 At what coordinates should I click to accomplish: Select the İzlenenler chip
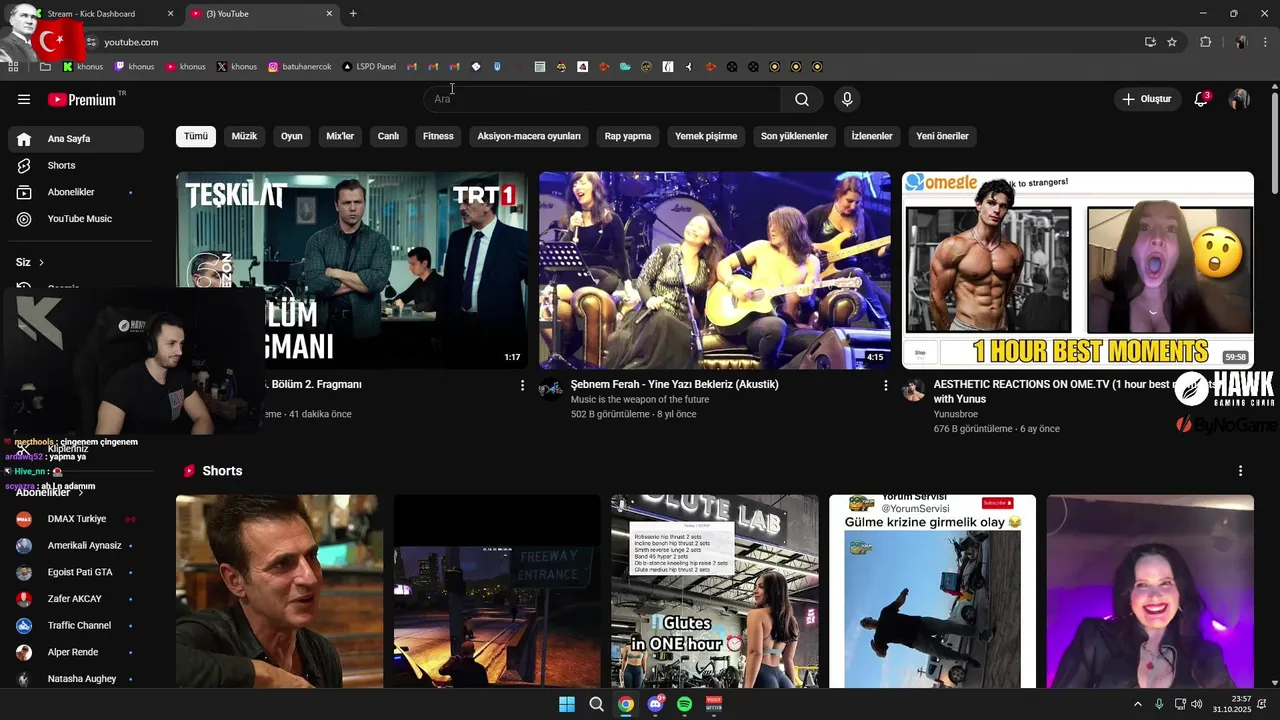(x=872, y=136)
